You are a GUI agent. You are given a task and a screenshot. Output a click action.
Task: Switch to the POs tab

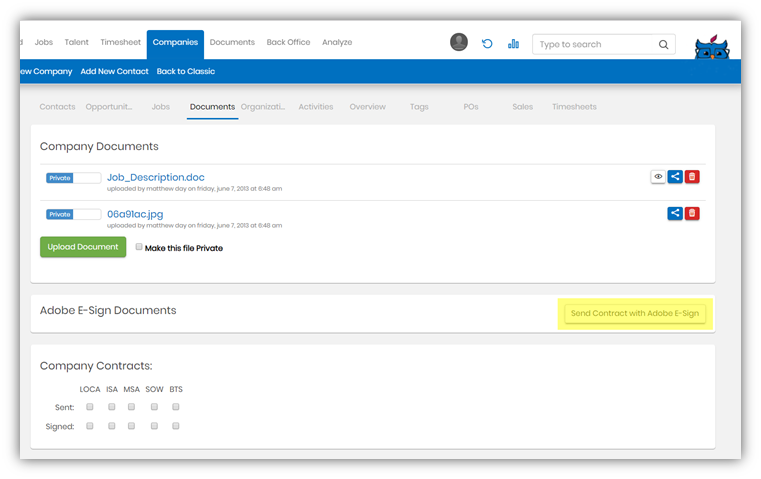pos(471,107)
